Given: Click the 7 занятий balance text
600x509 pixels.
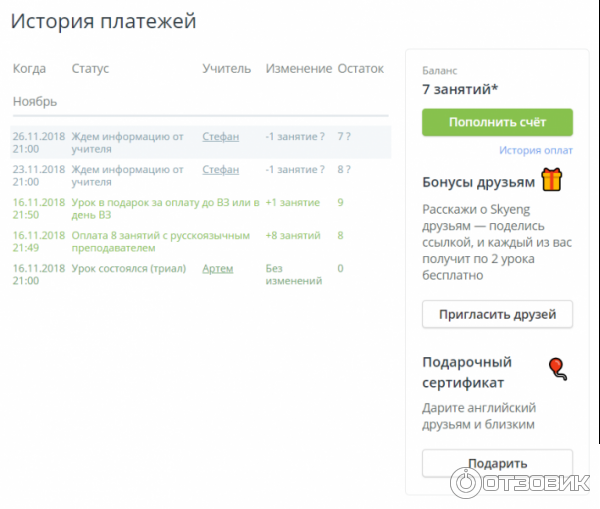Looking at the screenshot, I should point(460,90).
